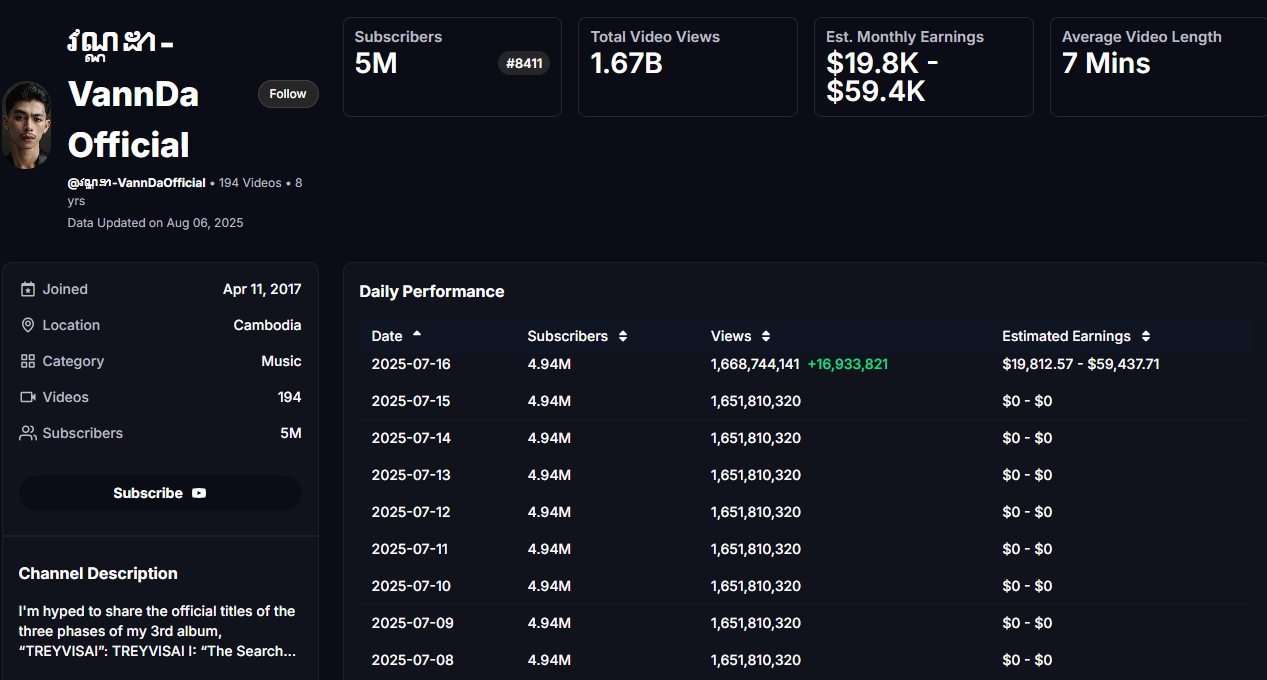Click the YouTube icon in Subscribe button

[x=199, y=493]
